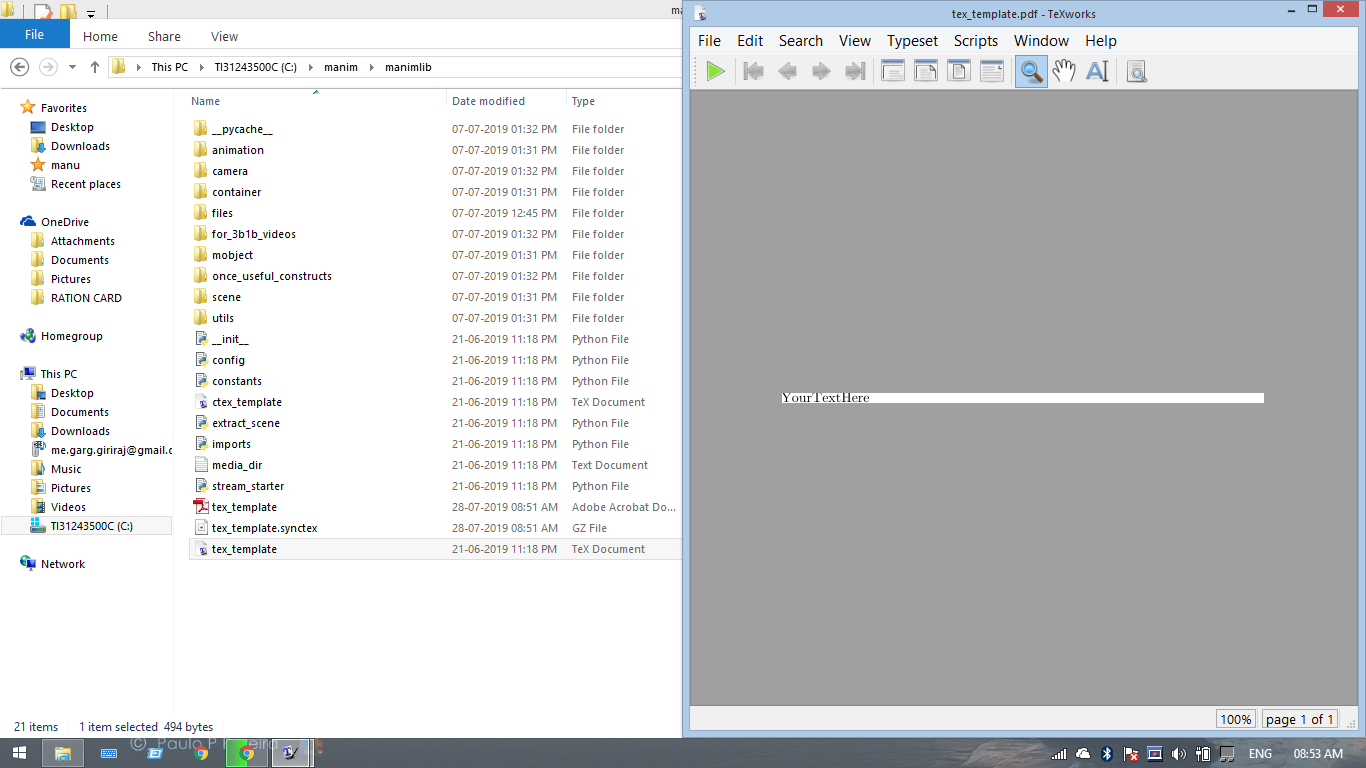This screenshot has width=1366, height=768.
Task: Switch to View tab in Explorer ribbon
Action: coord(224,36)
